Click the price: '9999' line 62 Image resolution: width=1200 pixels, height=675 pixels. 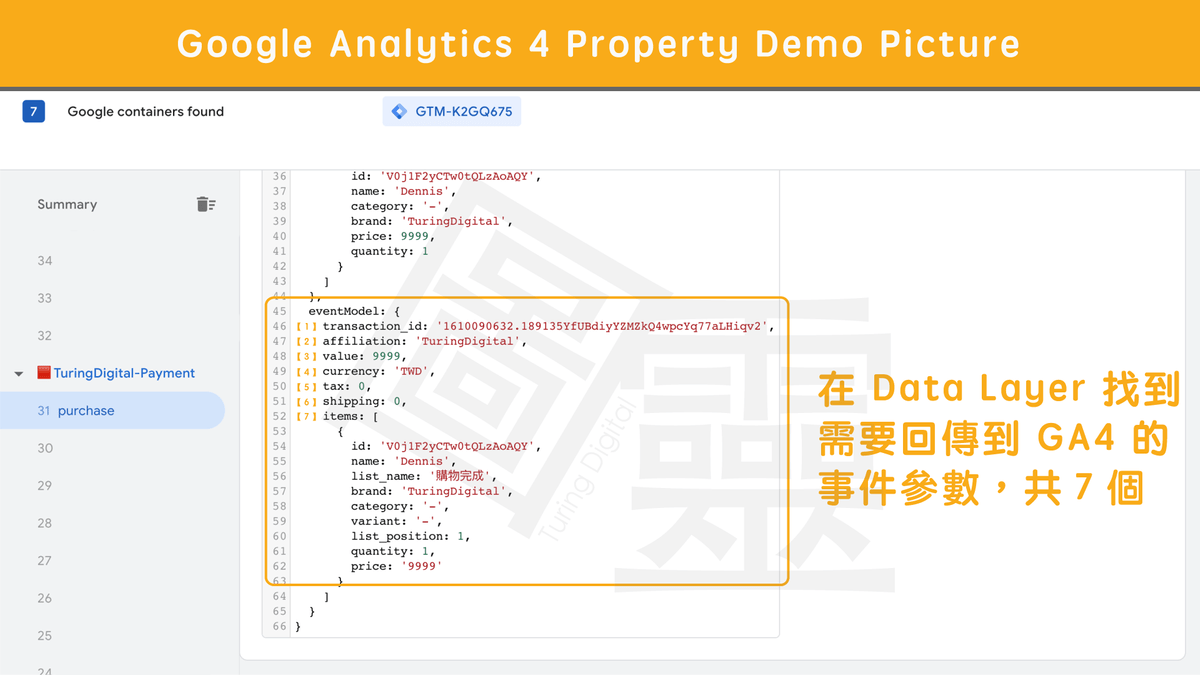coord(397,566)
